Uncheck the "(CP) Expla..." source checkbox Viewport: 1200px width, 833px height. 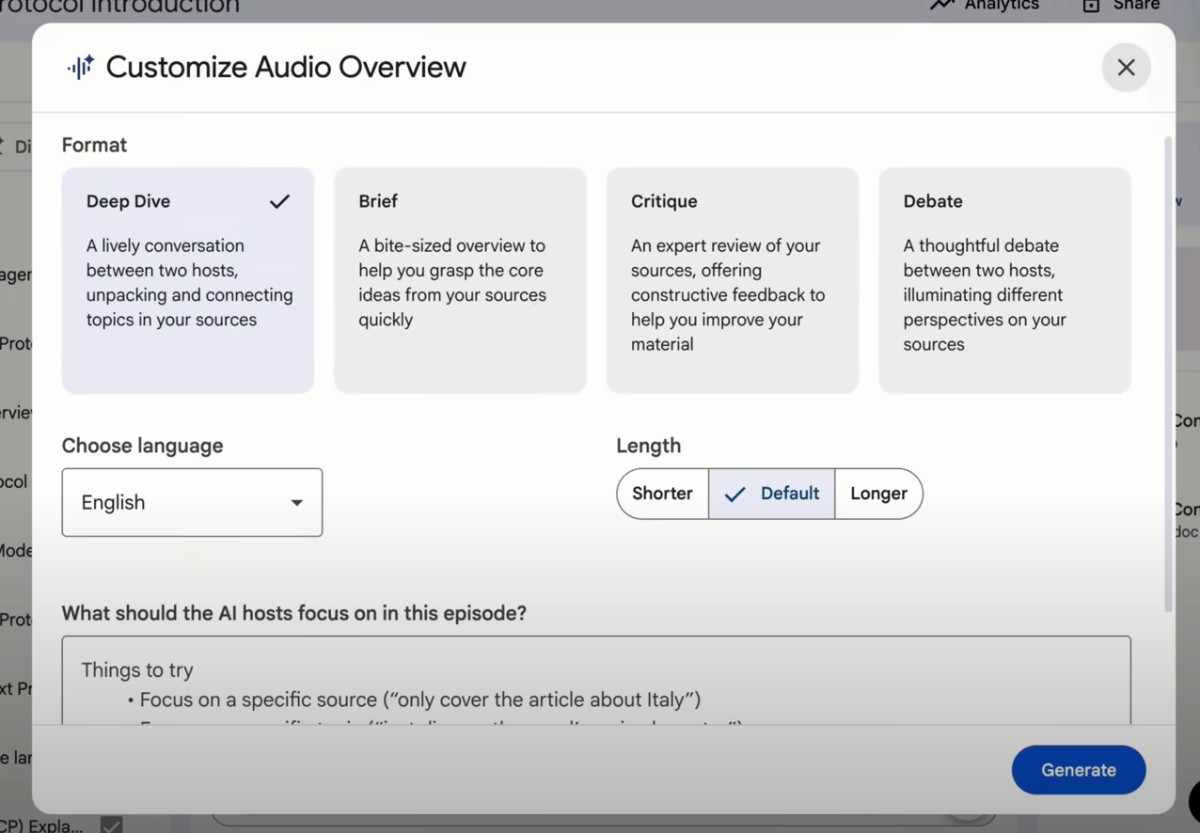(111, 825)
